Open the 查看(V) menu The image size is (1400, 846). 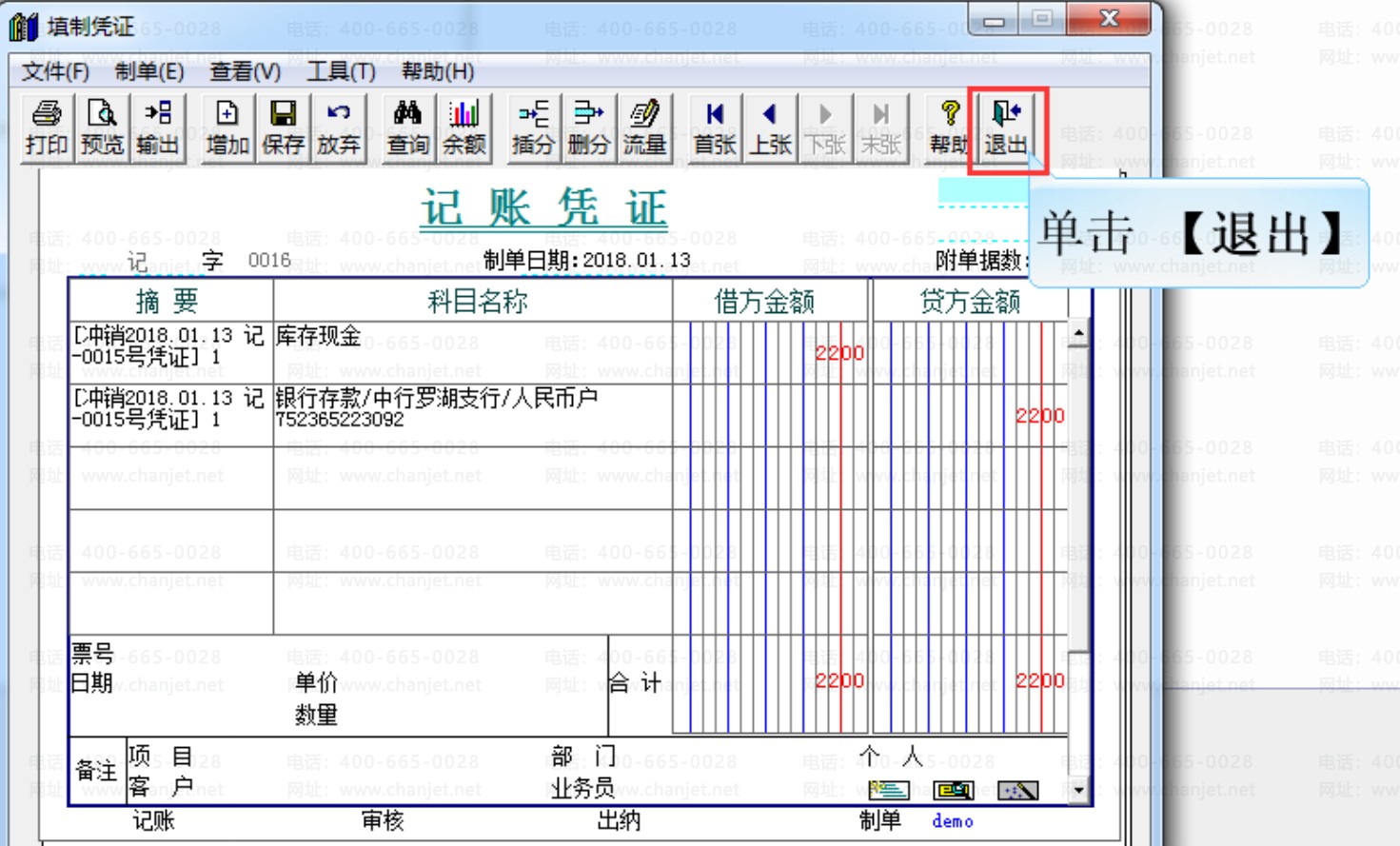click(245, 71)
